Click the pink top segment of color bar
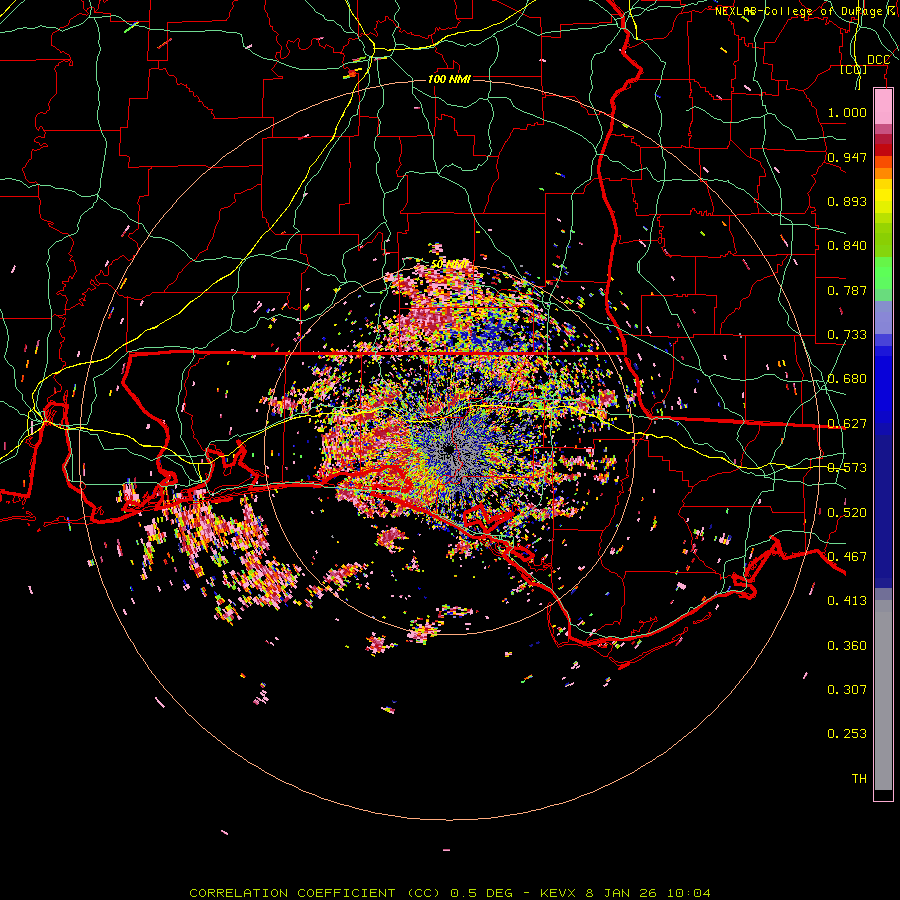 coord(883,107)
